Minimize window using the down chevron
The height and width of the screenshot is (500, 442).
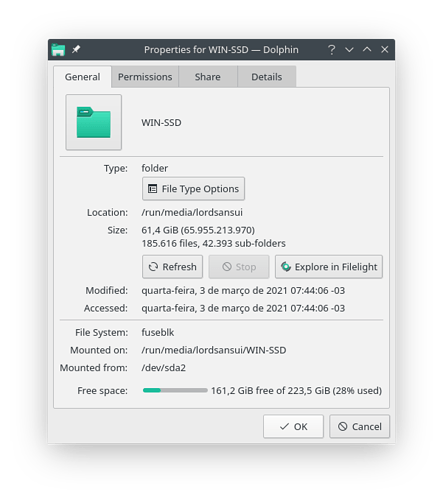[349, 50]
